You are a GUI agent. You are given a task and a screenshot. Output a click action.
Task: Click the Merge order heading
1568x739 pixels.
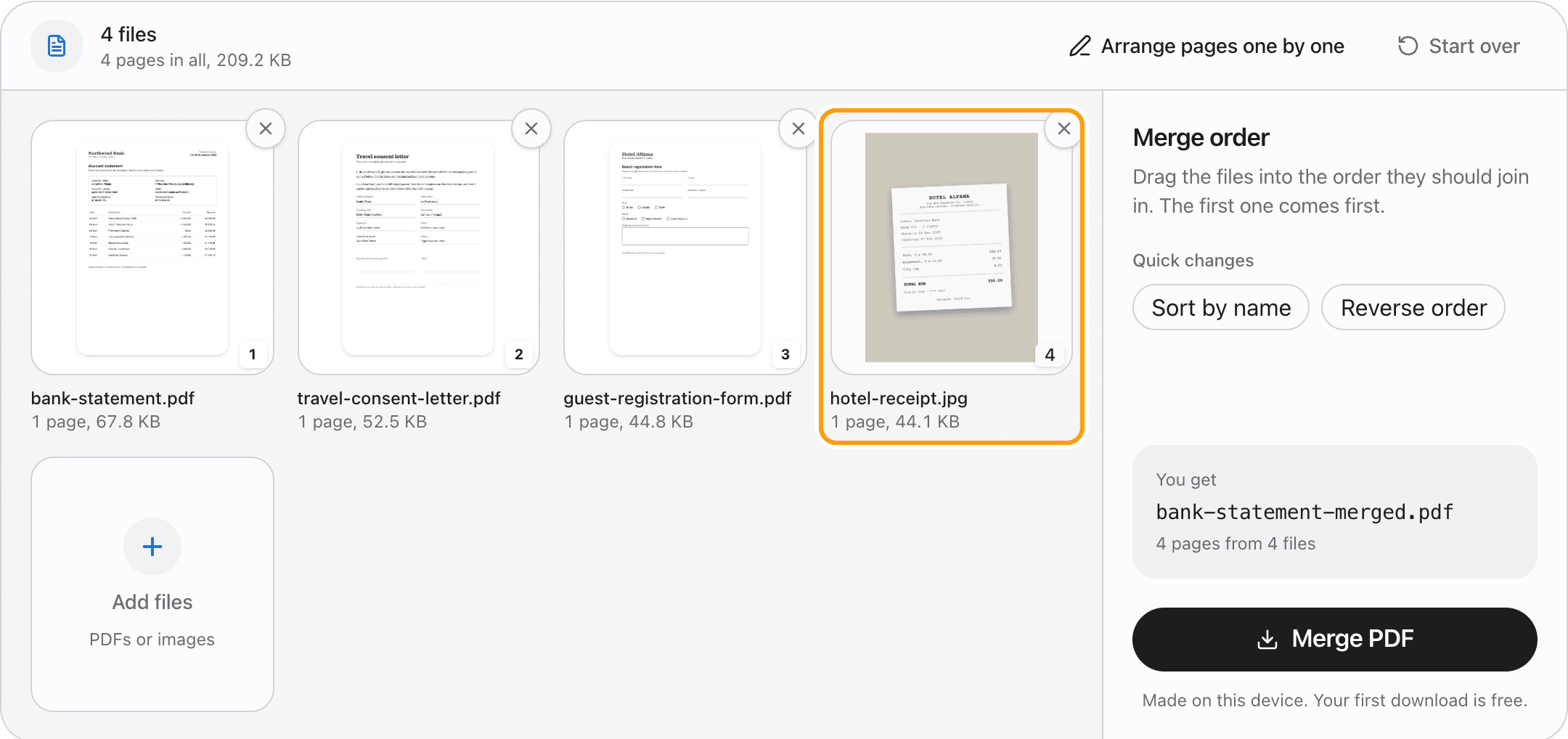[x=1201, y=137]
